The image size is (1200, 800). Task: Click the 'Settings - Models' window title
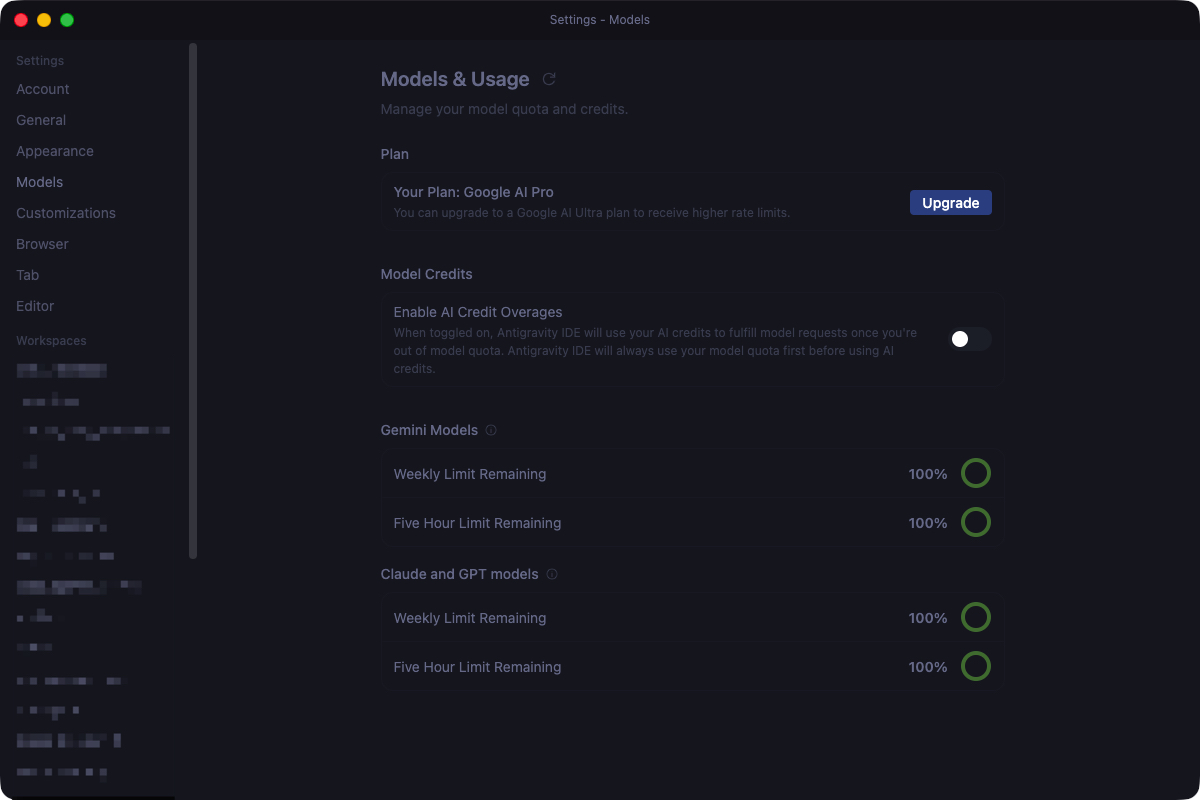click(600, 20)
